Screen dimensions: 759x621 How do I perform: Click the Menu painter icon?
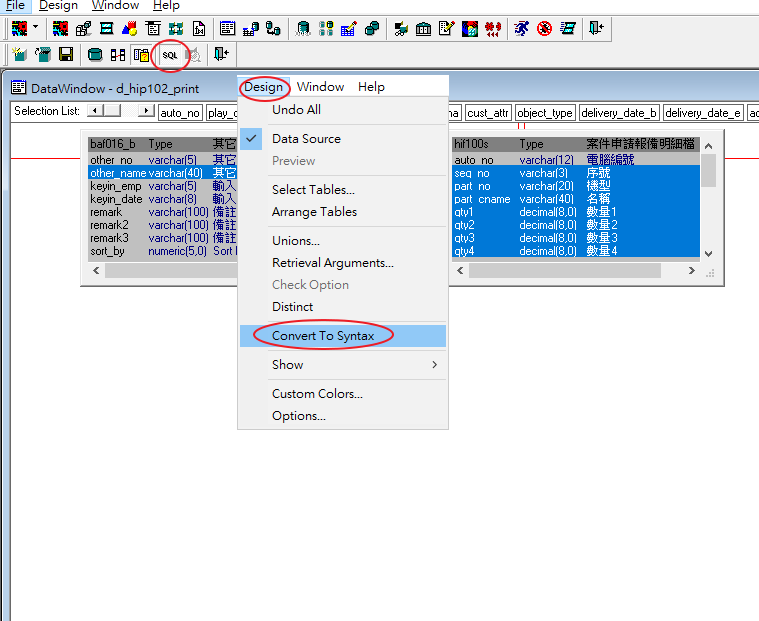152,29
